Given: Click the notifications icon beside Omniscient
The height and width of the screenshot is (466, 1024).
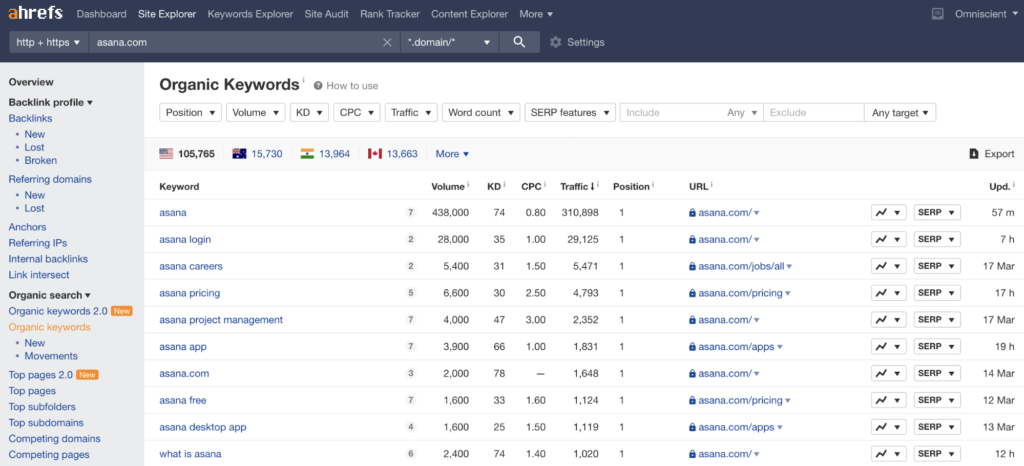Looking at the screenshot, I should click(x=938, y=14).
